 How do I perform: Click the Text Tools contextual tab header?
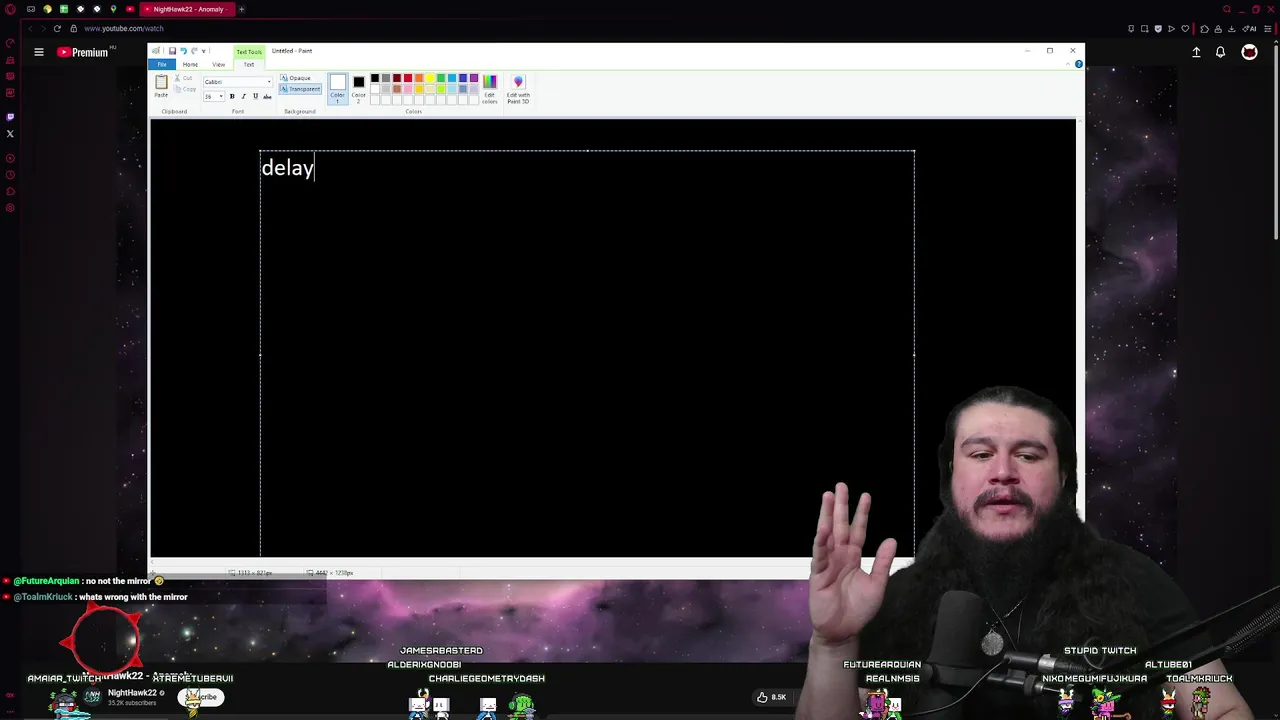[249, 52]
